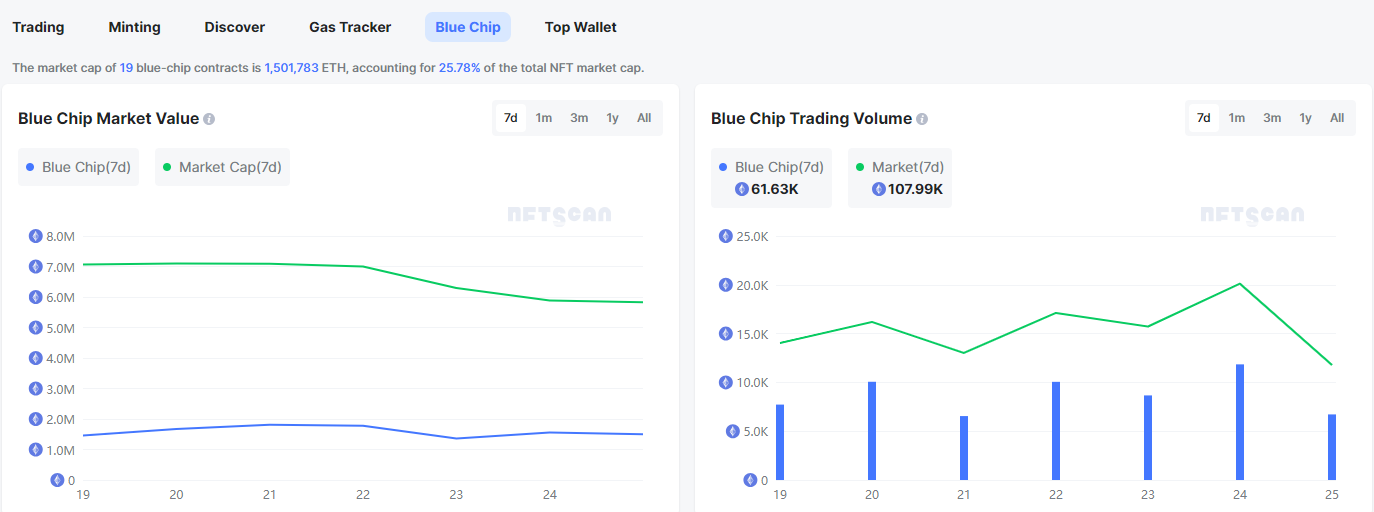Select 1y range for Trading Volume chart

[1305, 118]
